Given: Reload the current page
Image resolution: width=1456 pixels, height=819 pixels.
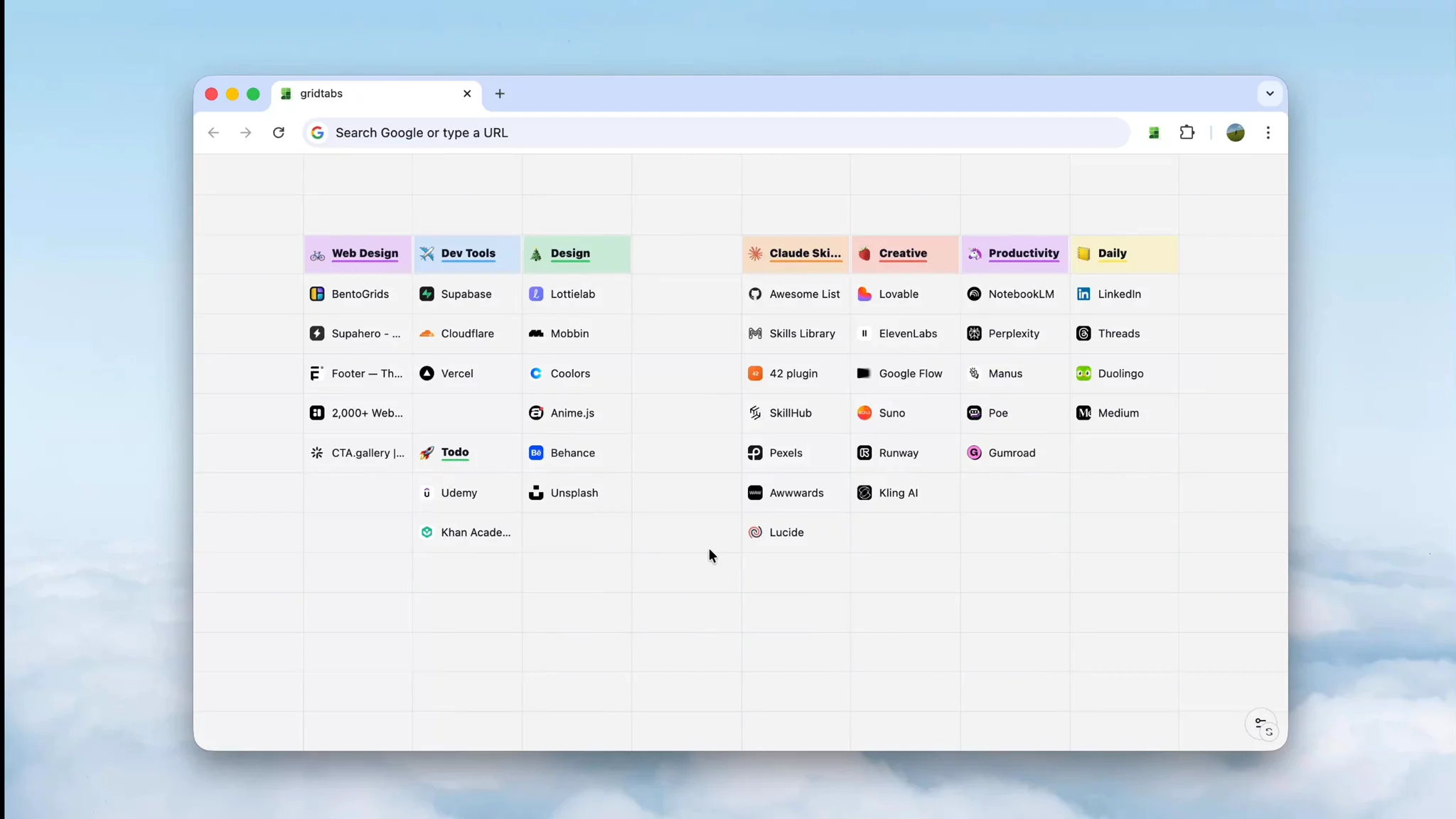Looking at the screenshot, I should (x=279, y=132).
